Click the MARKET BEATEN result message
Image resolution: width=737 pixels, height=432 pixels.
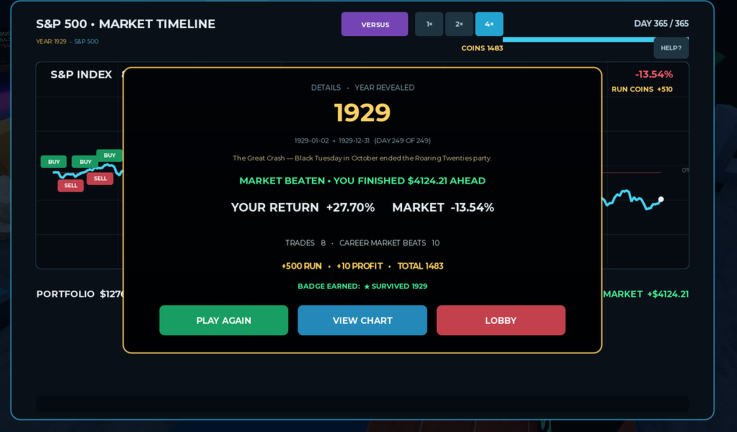coord(362,181)
